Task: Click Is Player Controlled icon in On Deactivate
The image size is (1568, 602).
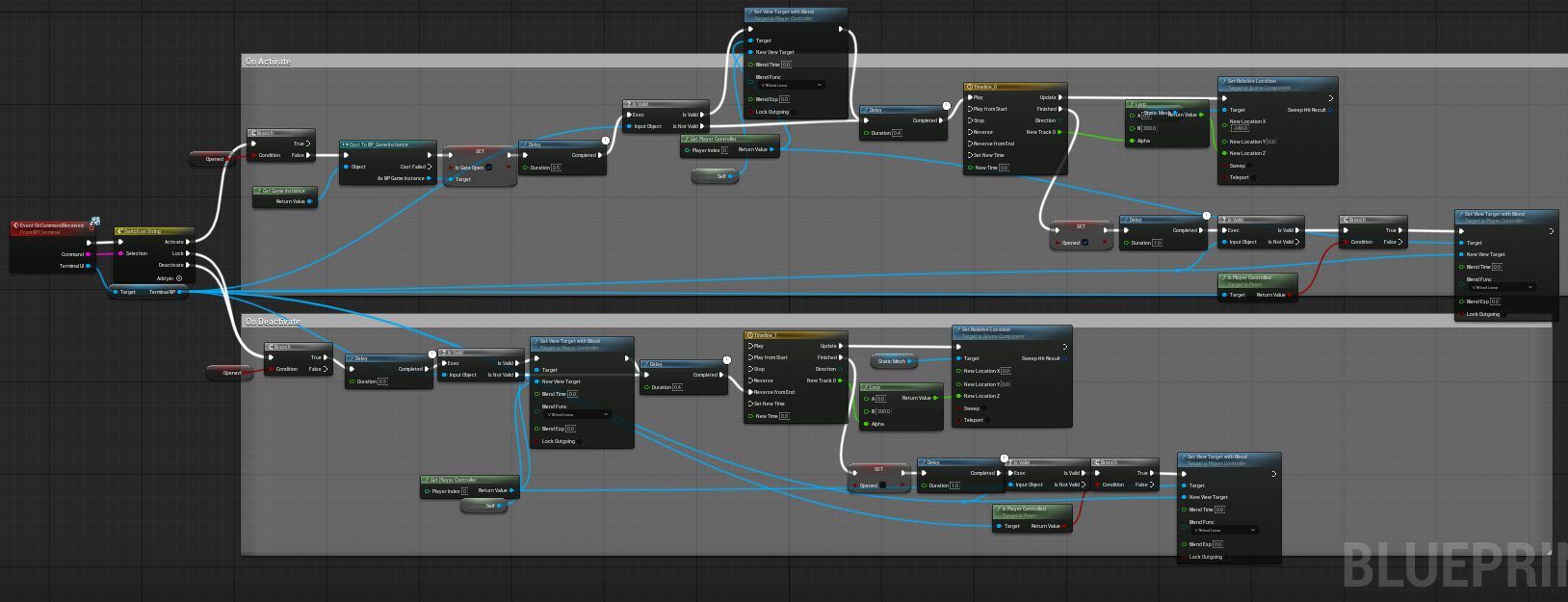Action: click(998, 509)
